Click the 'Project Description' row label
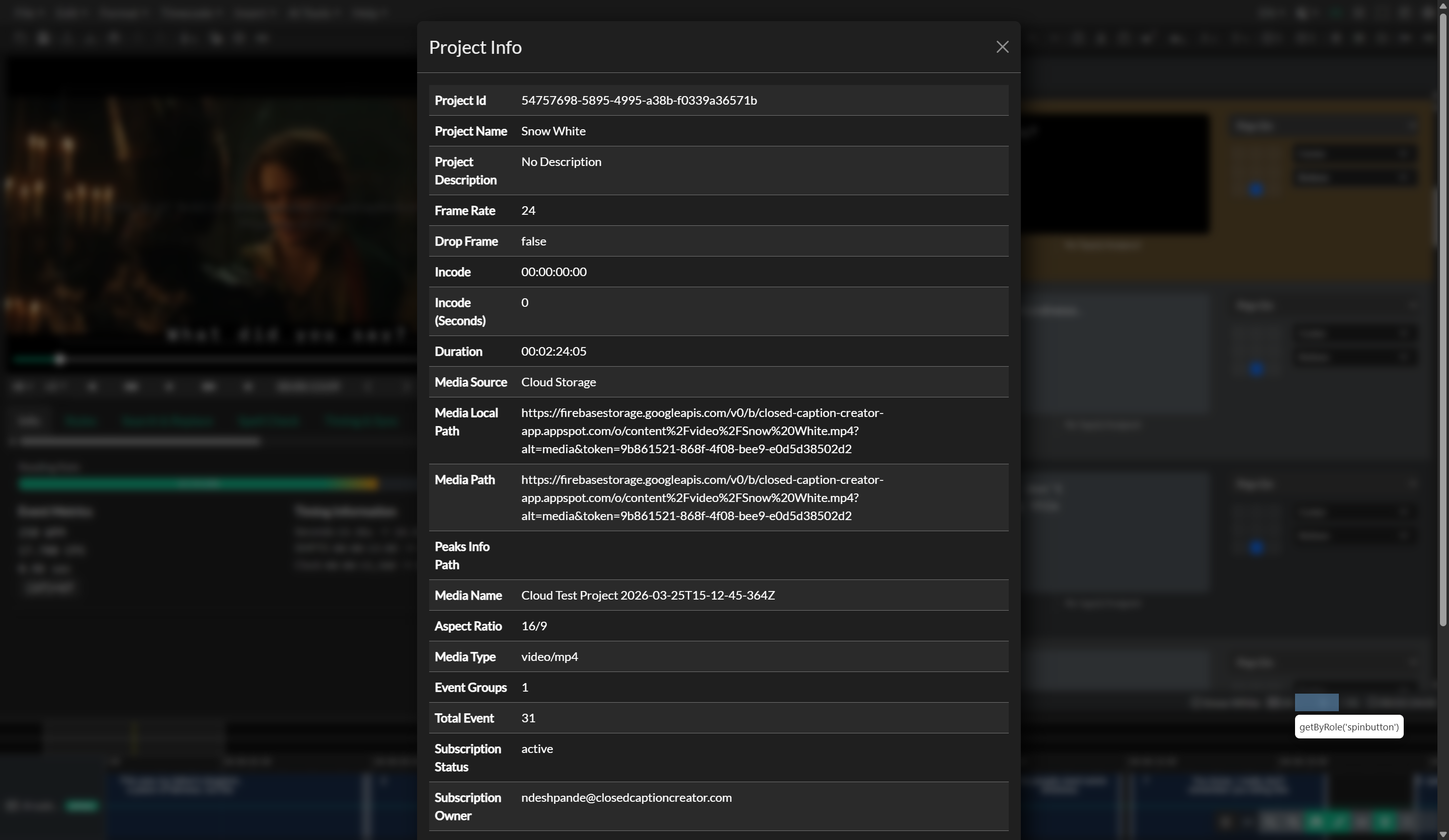Image resolution: width=1449 pixels, height=840 pixels. (465, 171)
